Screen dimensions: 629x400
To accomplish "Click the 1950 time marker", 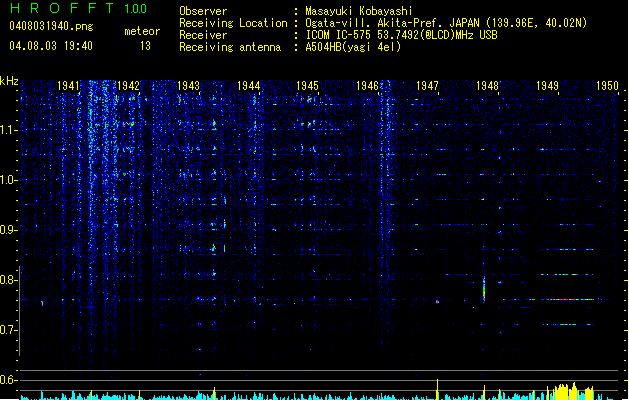I will coord(607,85).
